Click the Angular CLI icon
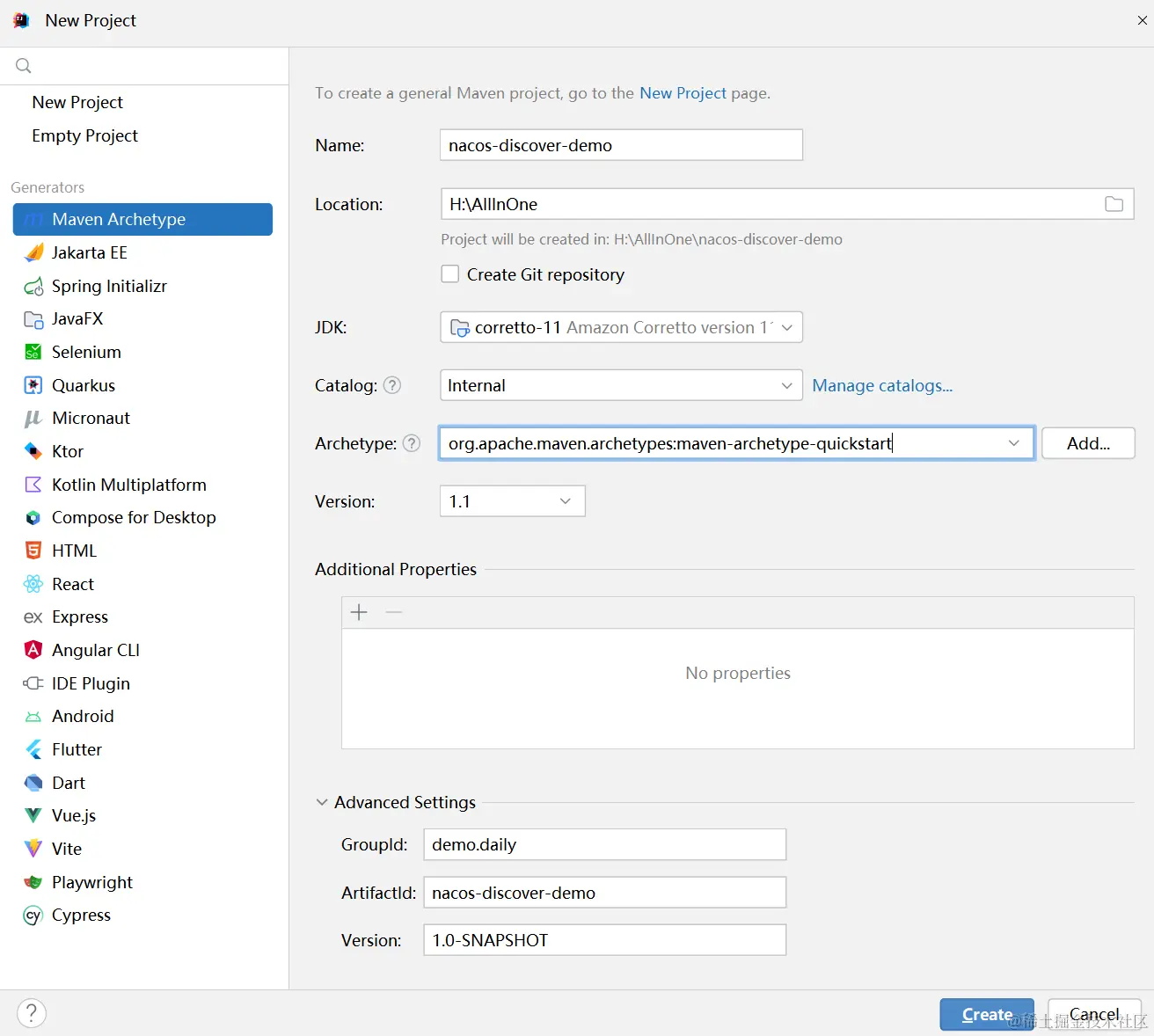 pyautogui.click(x=33, y=650)
